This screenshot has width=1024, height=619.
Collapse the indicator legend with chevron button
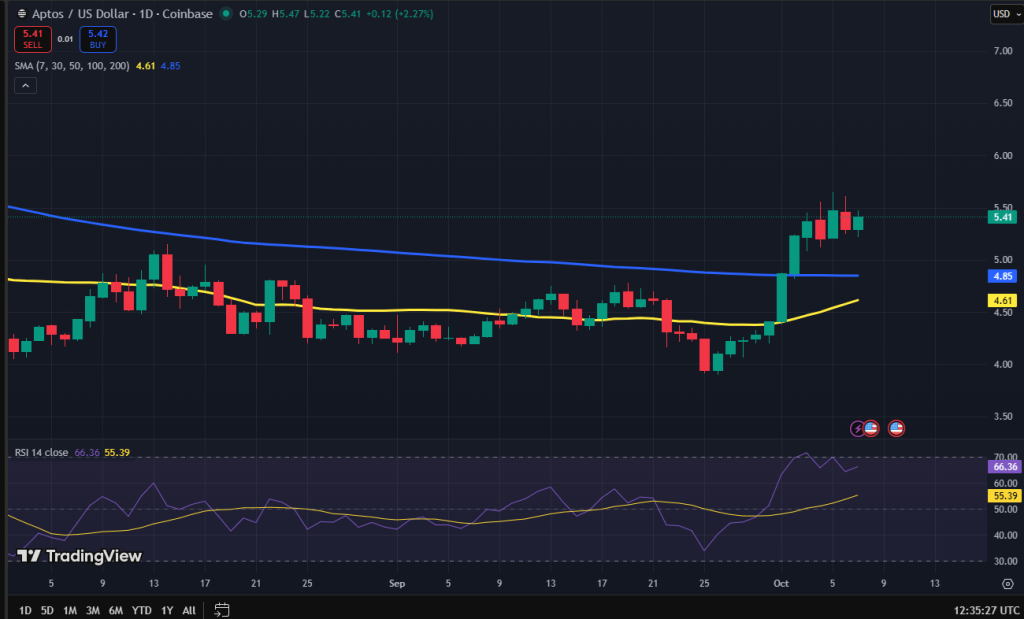pos(25,86)
